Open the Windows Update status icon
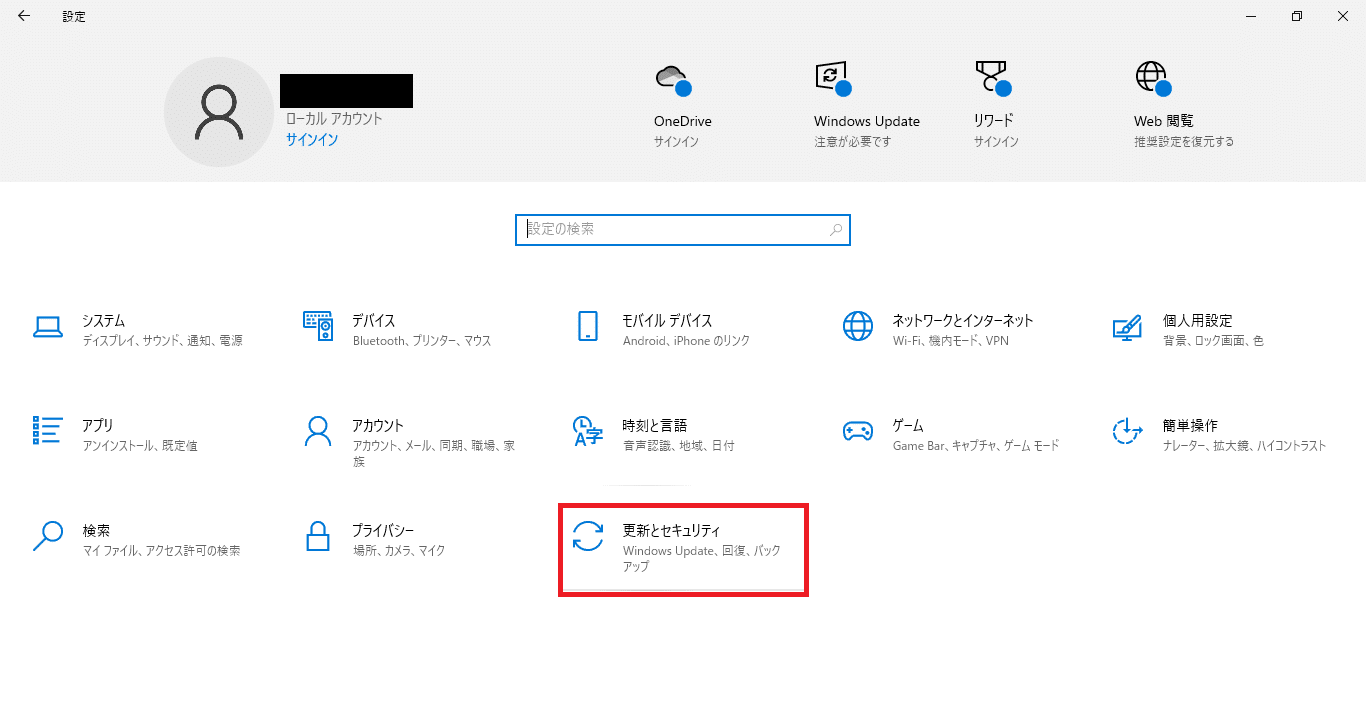The height and width of the screenshot is (728, 1366). [x=832, y=79]
